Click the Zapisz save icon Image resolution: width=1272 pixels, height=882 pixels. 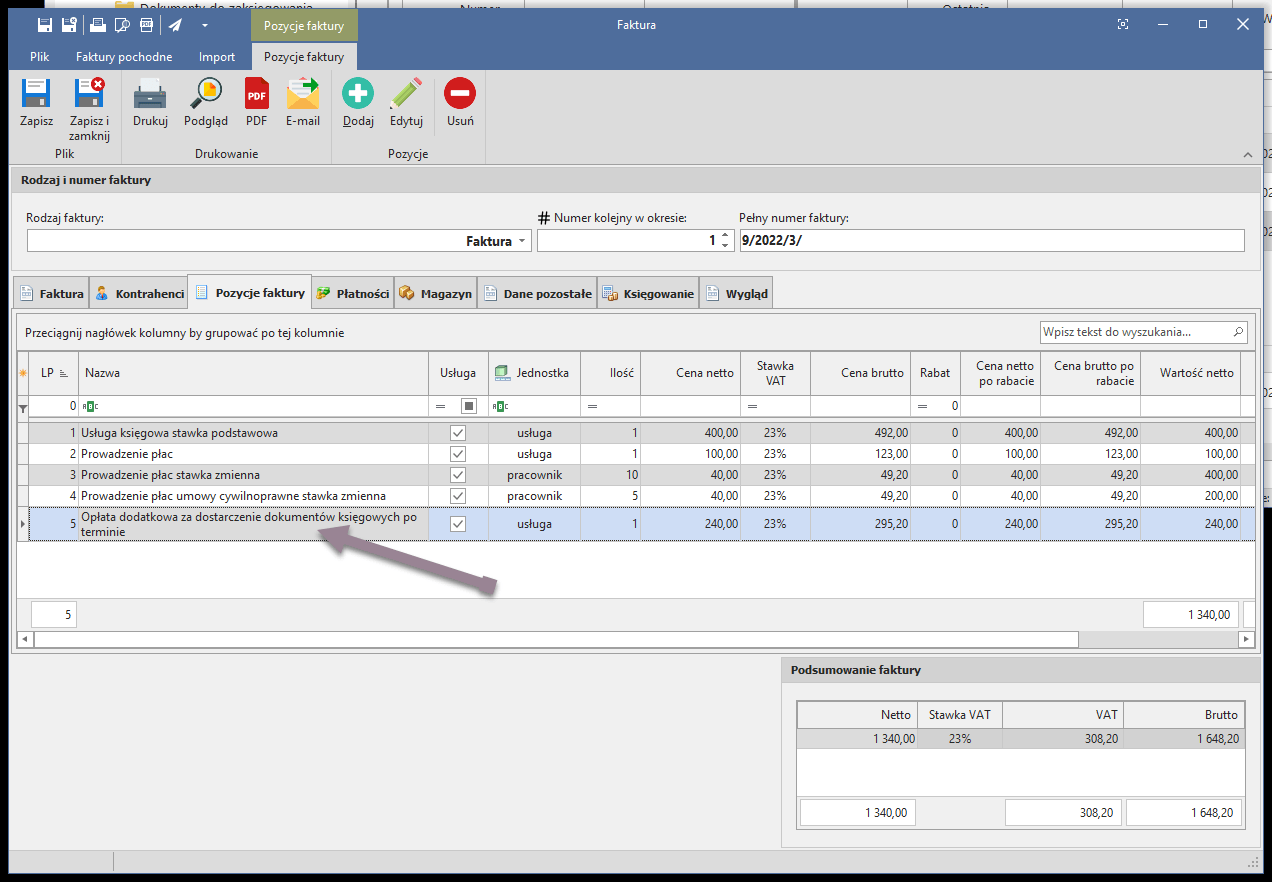click(36, 95)
